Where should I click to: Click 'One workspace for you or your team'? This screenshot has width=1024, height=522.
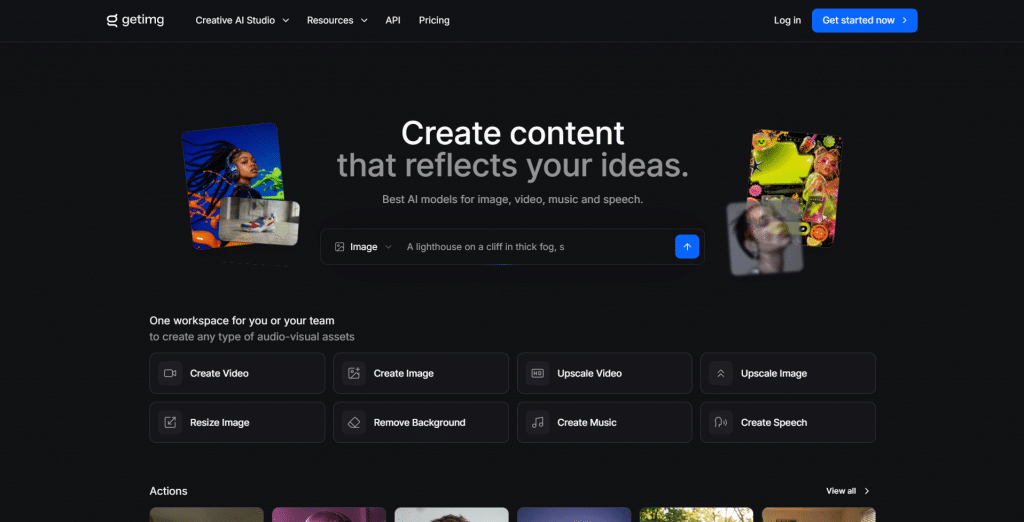tap(242, 321)
